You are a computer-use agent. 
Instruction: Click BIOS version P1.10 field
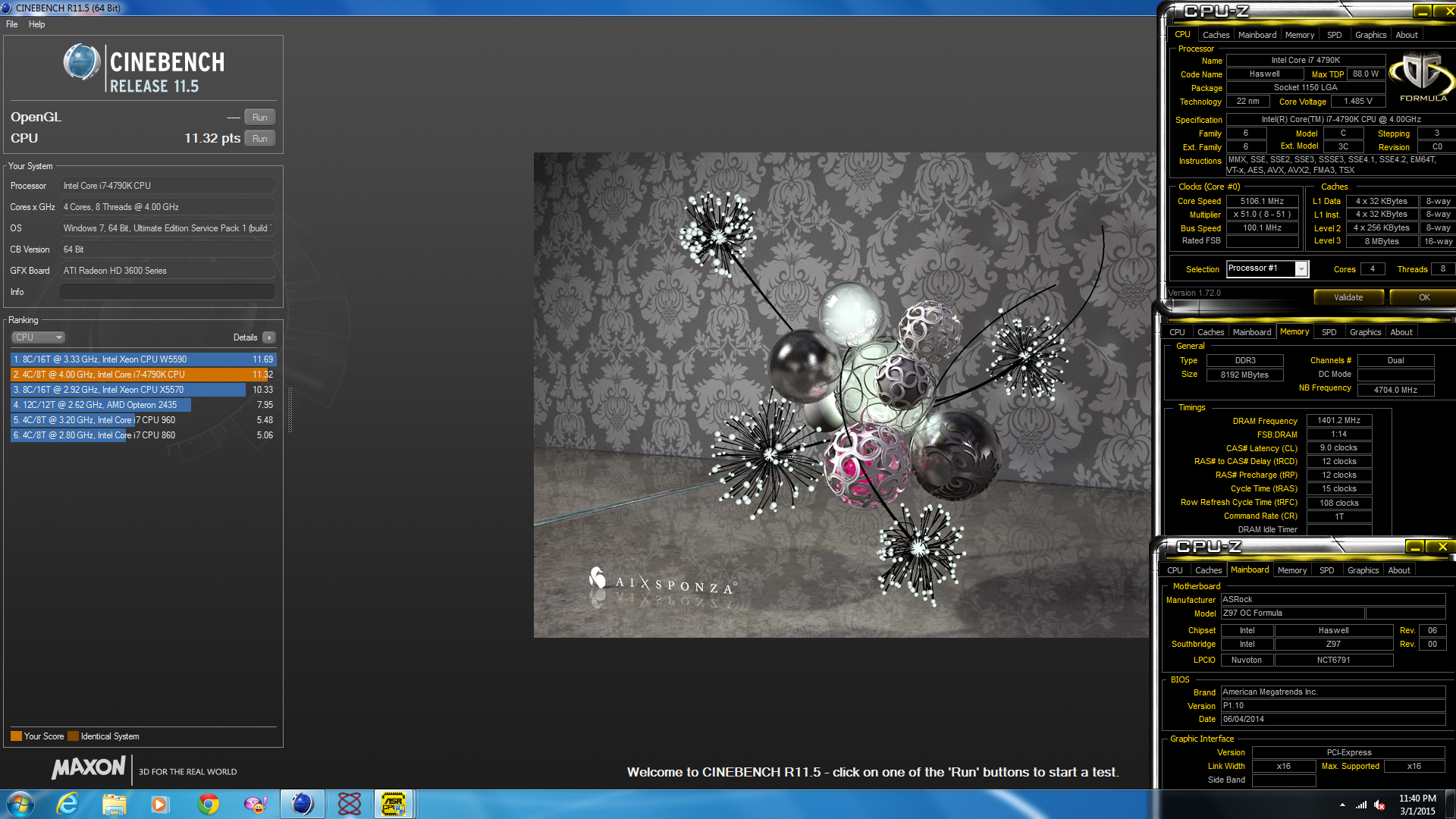pos(1333,705)
